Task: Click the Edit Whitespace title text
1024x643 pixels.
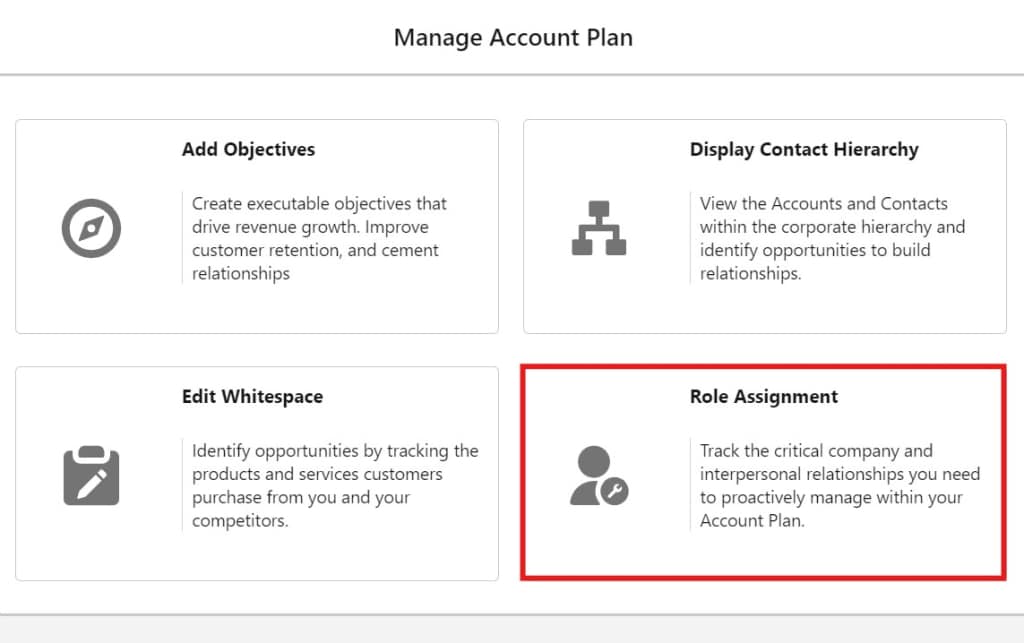Action: point(252,396)
